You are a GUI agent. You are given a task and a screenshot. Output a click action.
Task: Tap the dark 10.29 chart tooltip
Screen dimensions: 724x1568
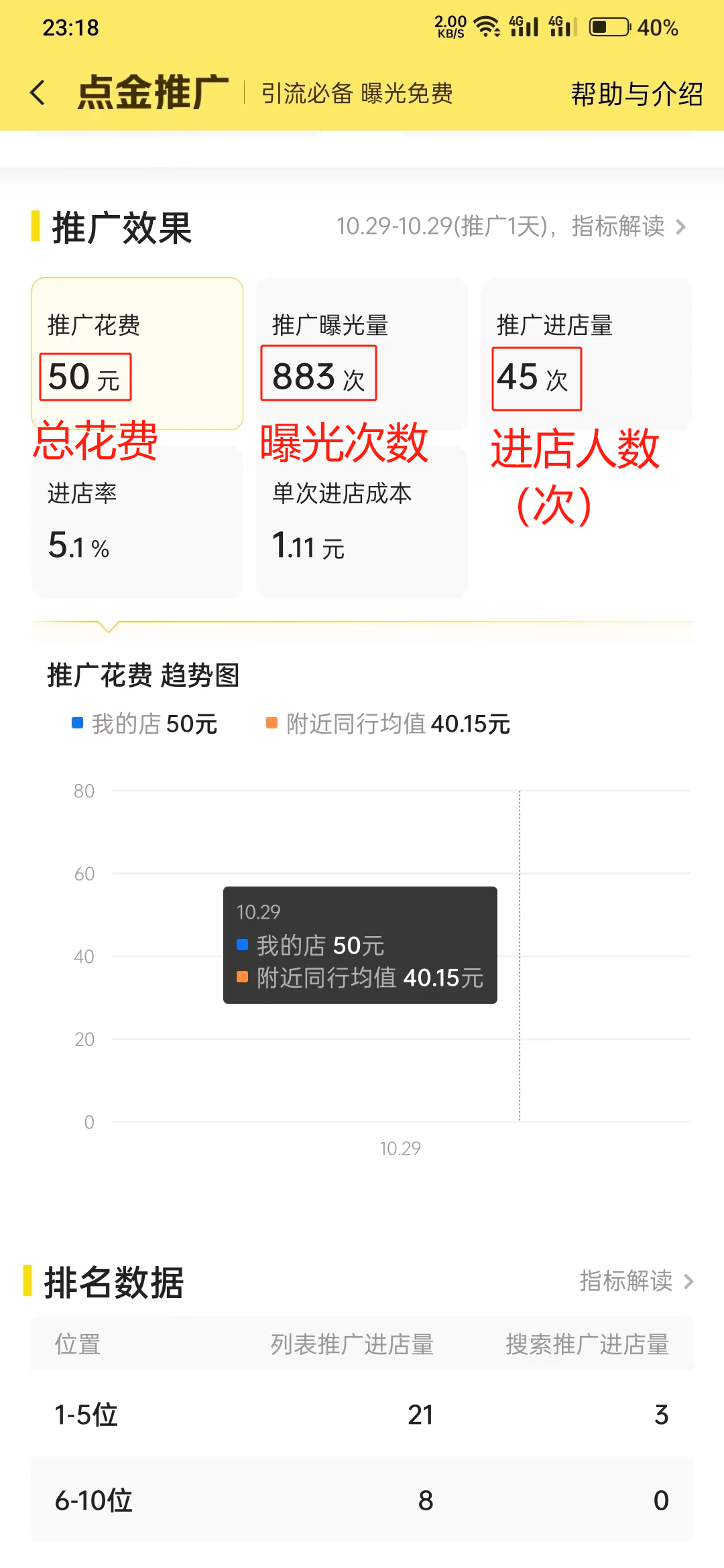pos(360,945)
